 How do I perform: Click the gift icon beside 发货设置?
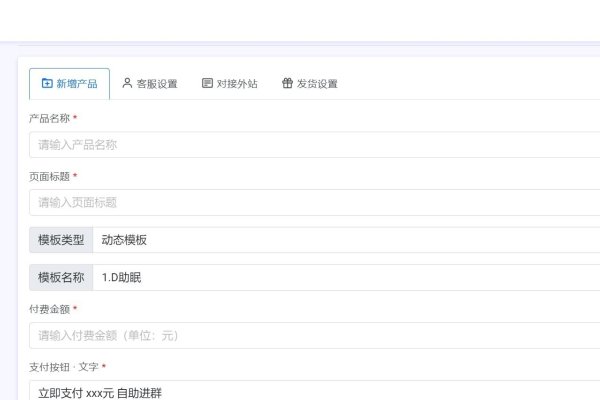[x=287, y=84]
